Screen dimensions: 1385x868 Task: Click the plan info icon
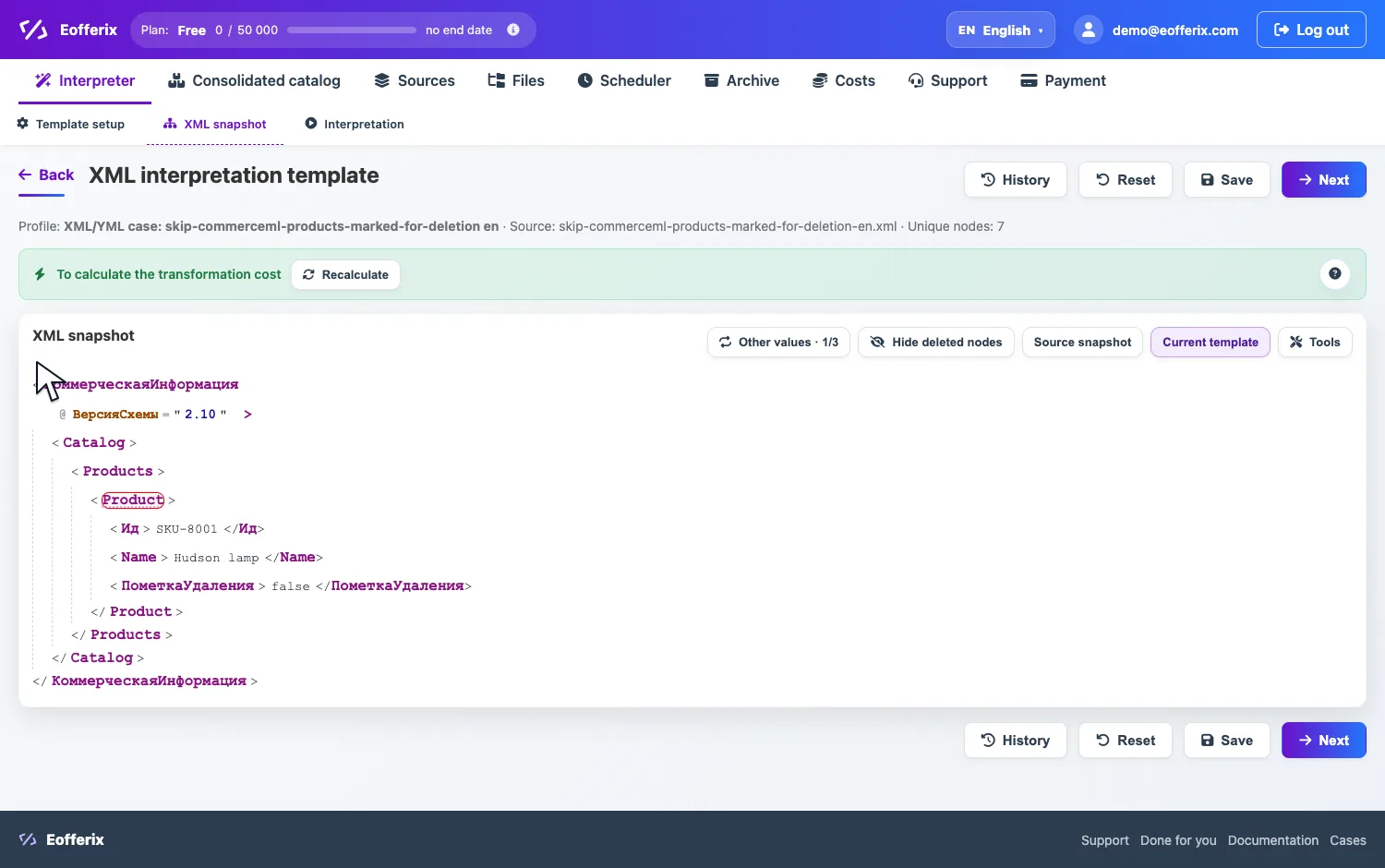513,30
